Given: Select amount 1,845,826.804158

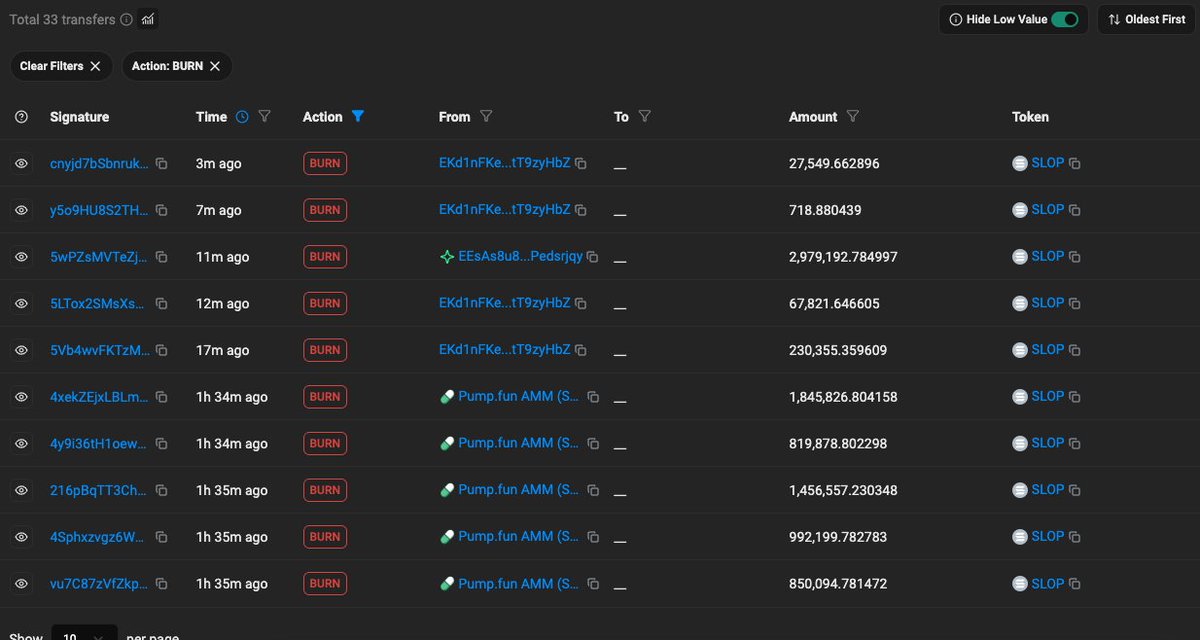Looking at the screenshot, I should point(843,397).
